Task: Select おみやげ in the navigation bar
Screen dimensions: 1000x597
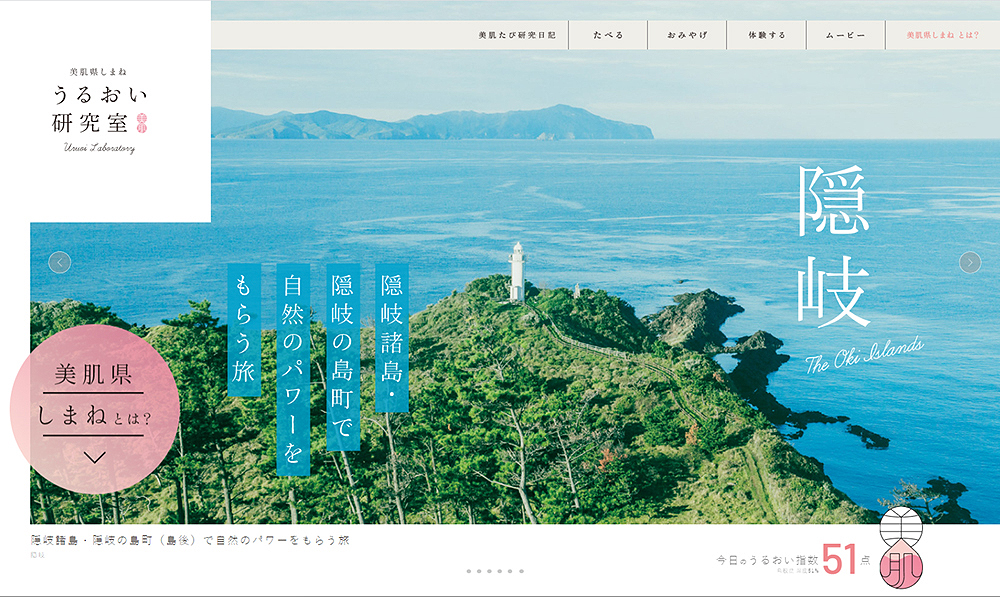Action: click(x=687, y=35)
